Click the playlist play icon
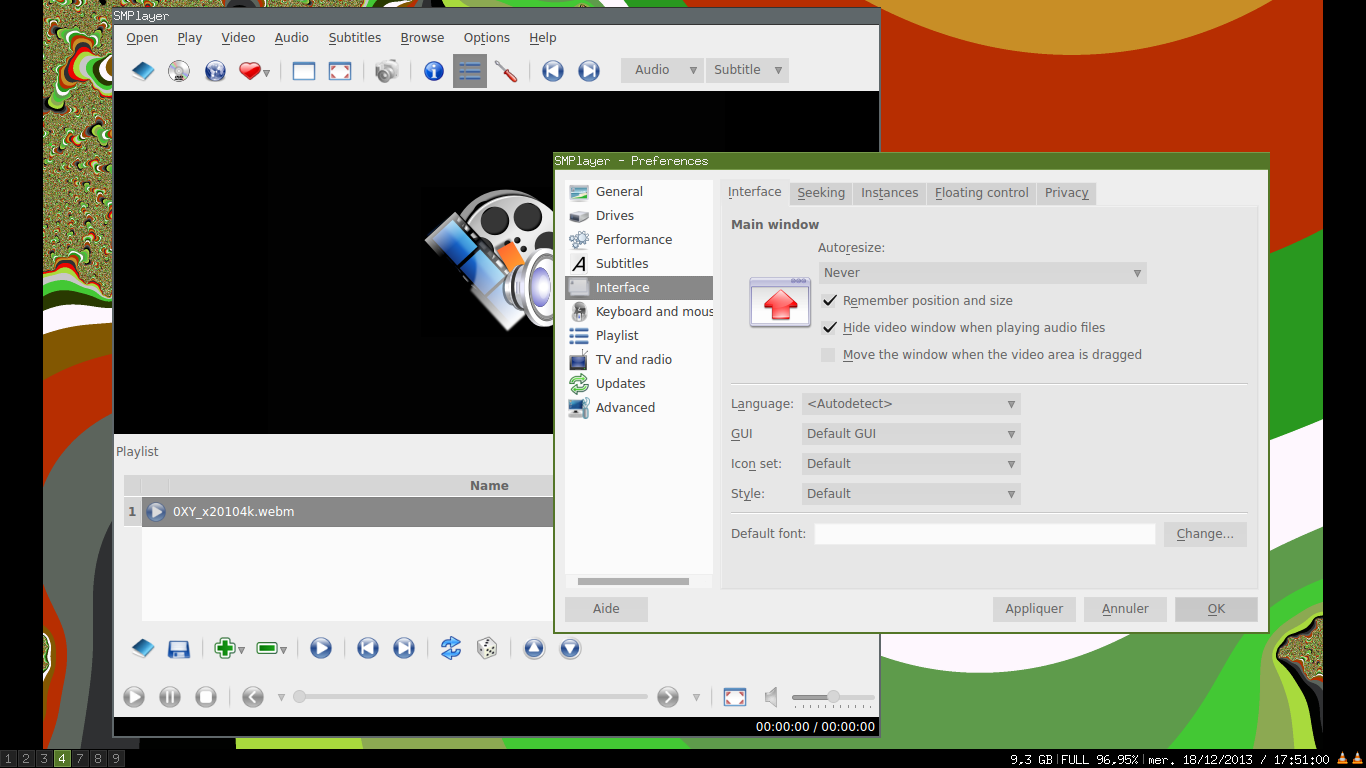 (321, 649)
